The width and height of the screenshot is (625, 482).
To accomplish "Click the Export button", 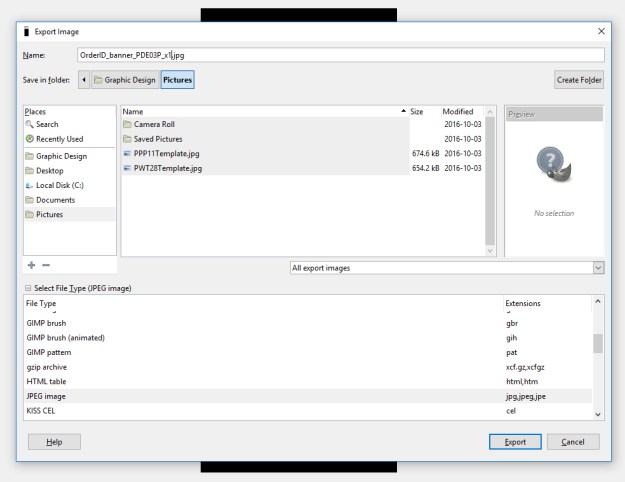I will click(515, 441).
